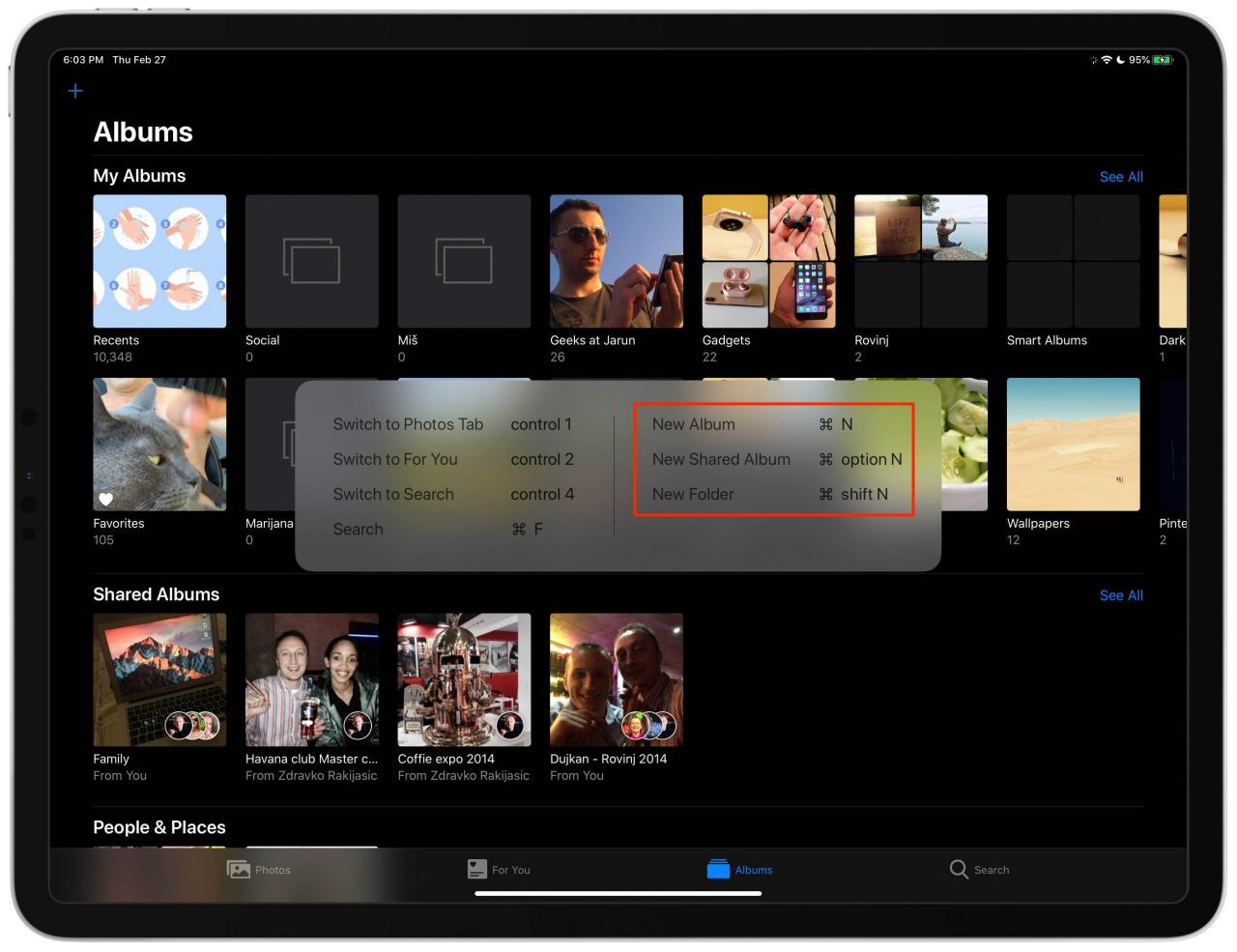Open Coffie expo 2014 shared album
The height and width of the screenshot is (952, 1237).
tap(464, 679)
